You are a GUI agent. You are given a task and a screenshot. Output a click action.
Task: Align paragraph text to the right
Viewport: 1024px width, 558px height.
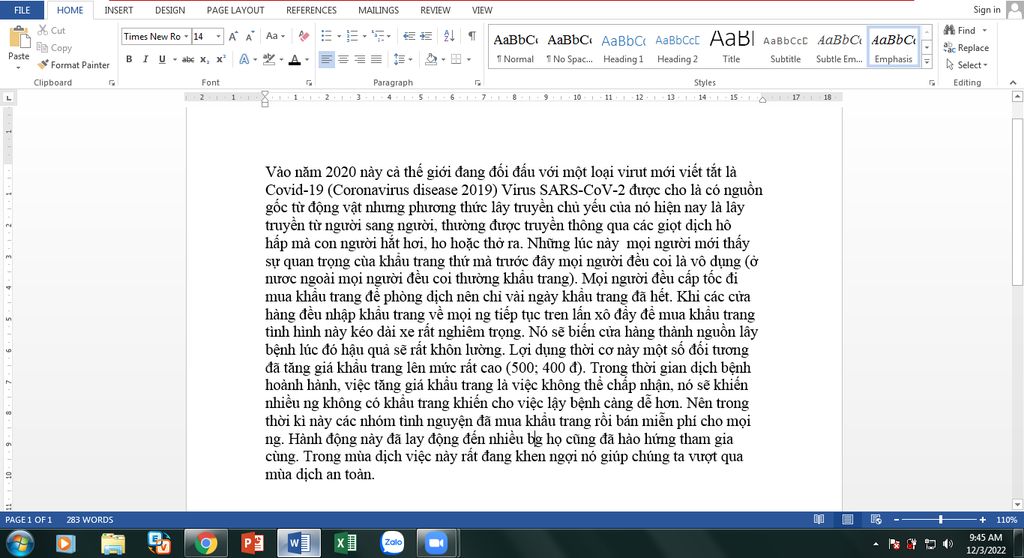click(360, 59)
